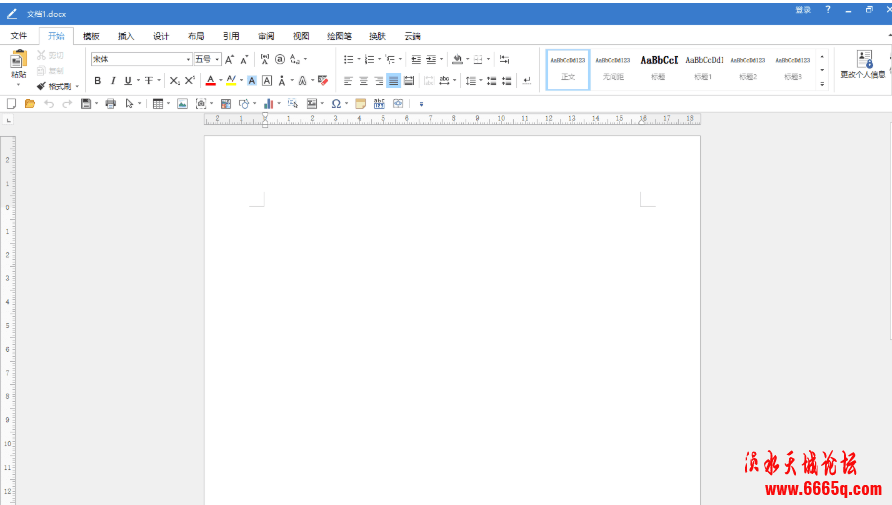
Task: Switch to the 视图 tab
Action: click(301, 36)
